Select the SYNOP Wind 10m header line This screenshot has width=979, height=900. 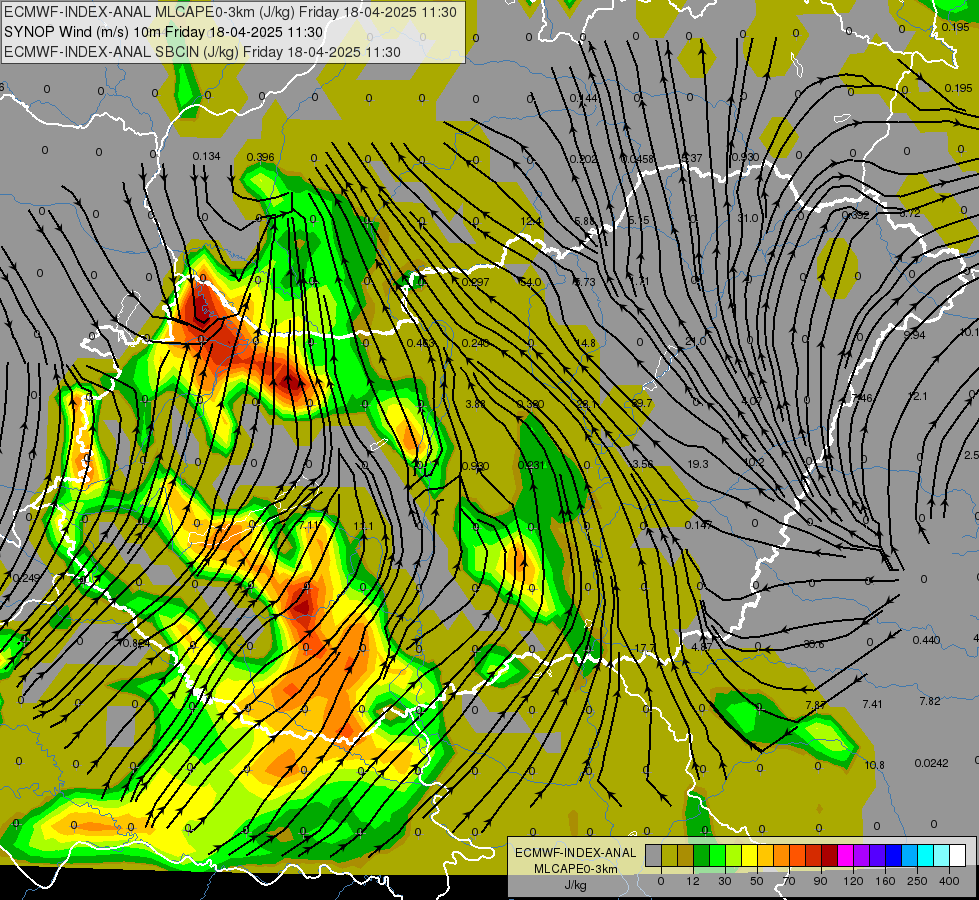point(164,32)
